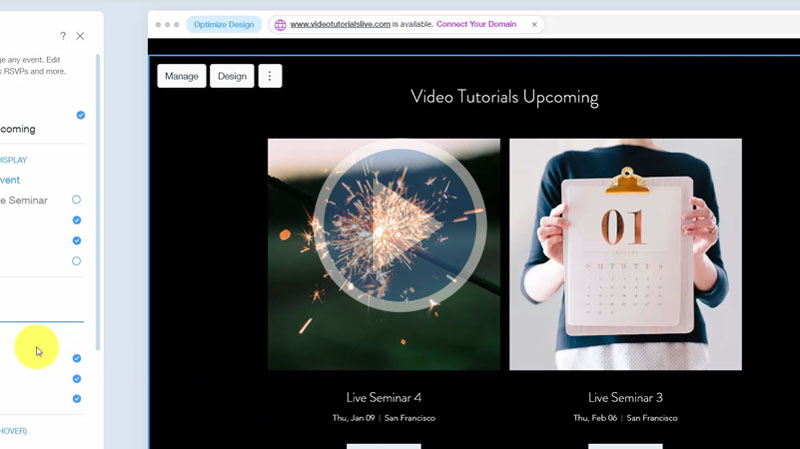This screenshot has width=800, height=449.
Task: Click the Connect Your Domain link
Action: 476,24
